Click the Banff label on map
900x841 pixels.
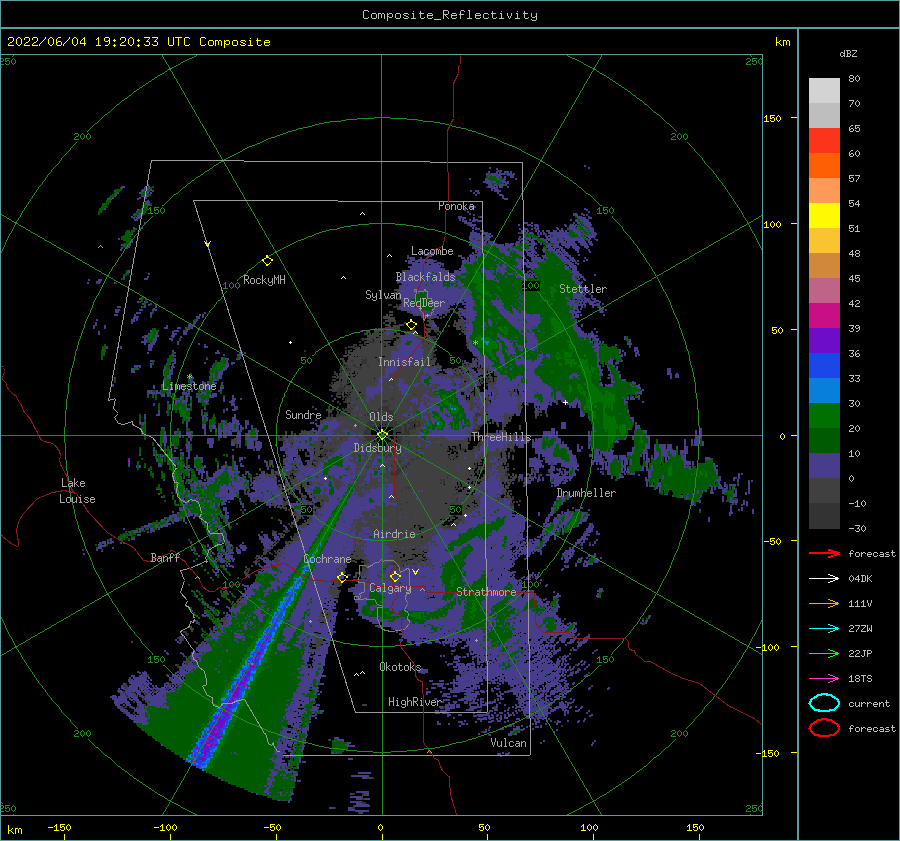[165, 557]
